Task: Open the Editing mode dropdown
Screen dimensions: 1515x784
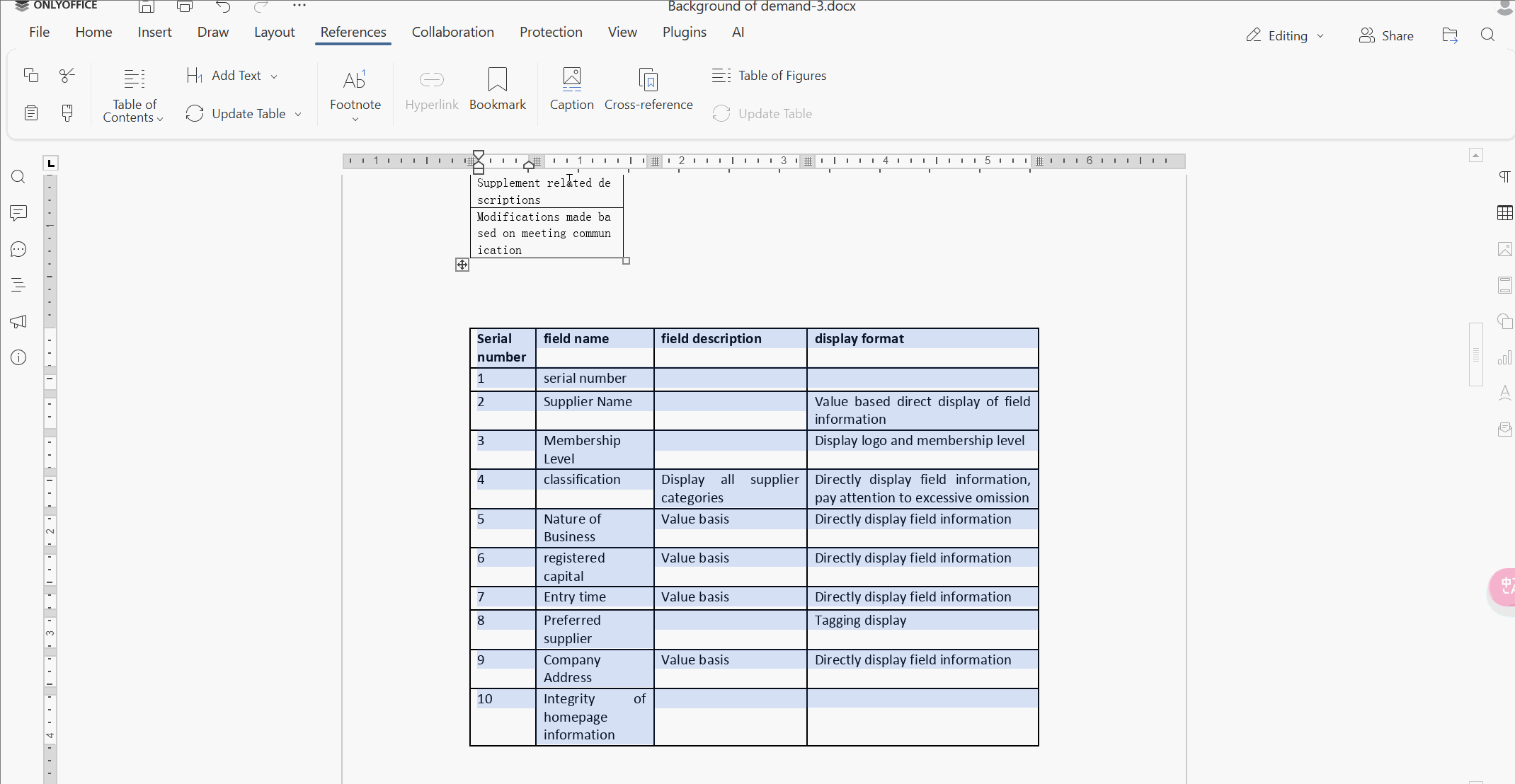Action: click(x=1285, y=35)
